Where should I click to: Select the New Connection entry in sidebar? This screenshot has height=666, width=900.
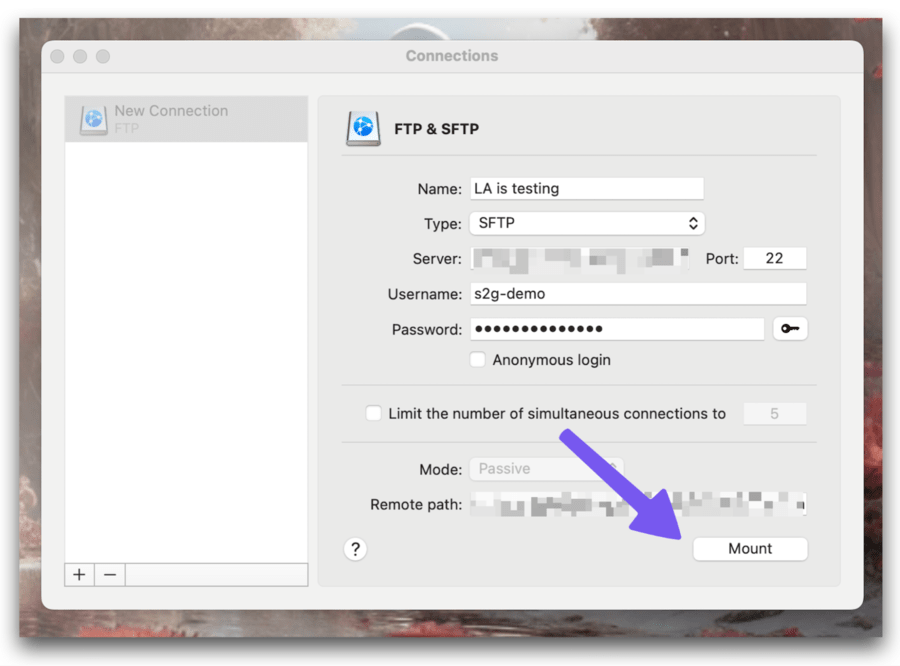[186, 117]
